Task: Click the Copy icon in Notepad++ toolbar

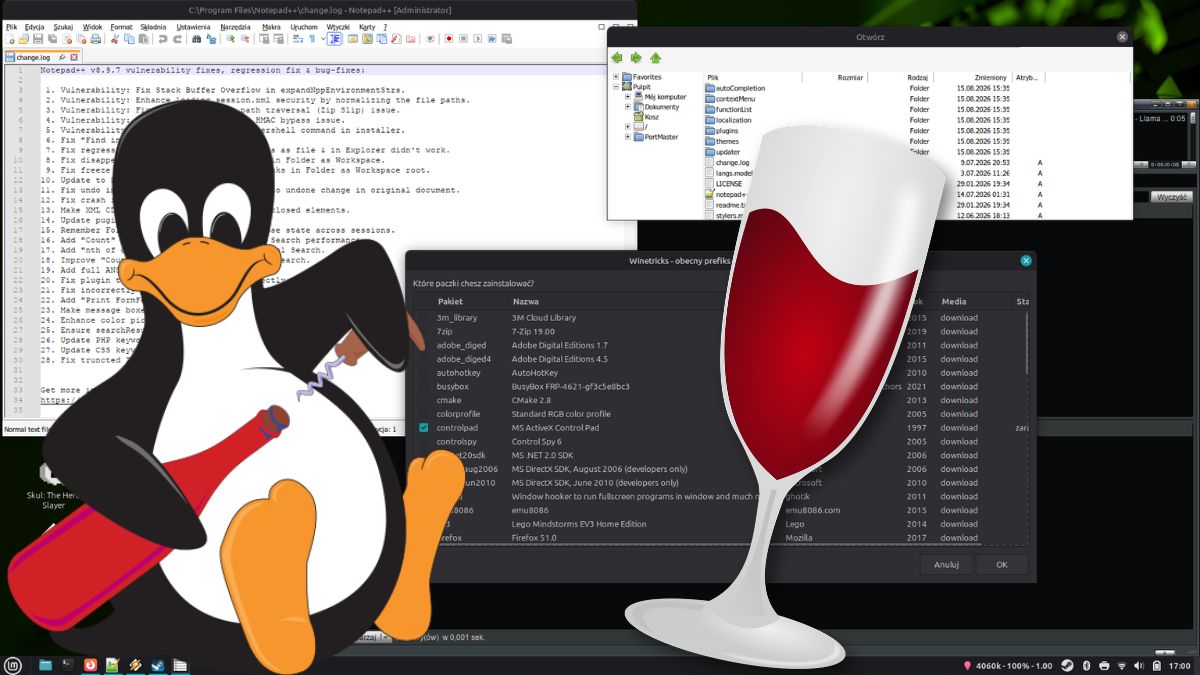Action: click(129, 39)
